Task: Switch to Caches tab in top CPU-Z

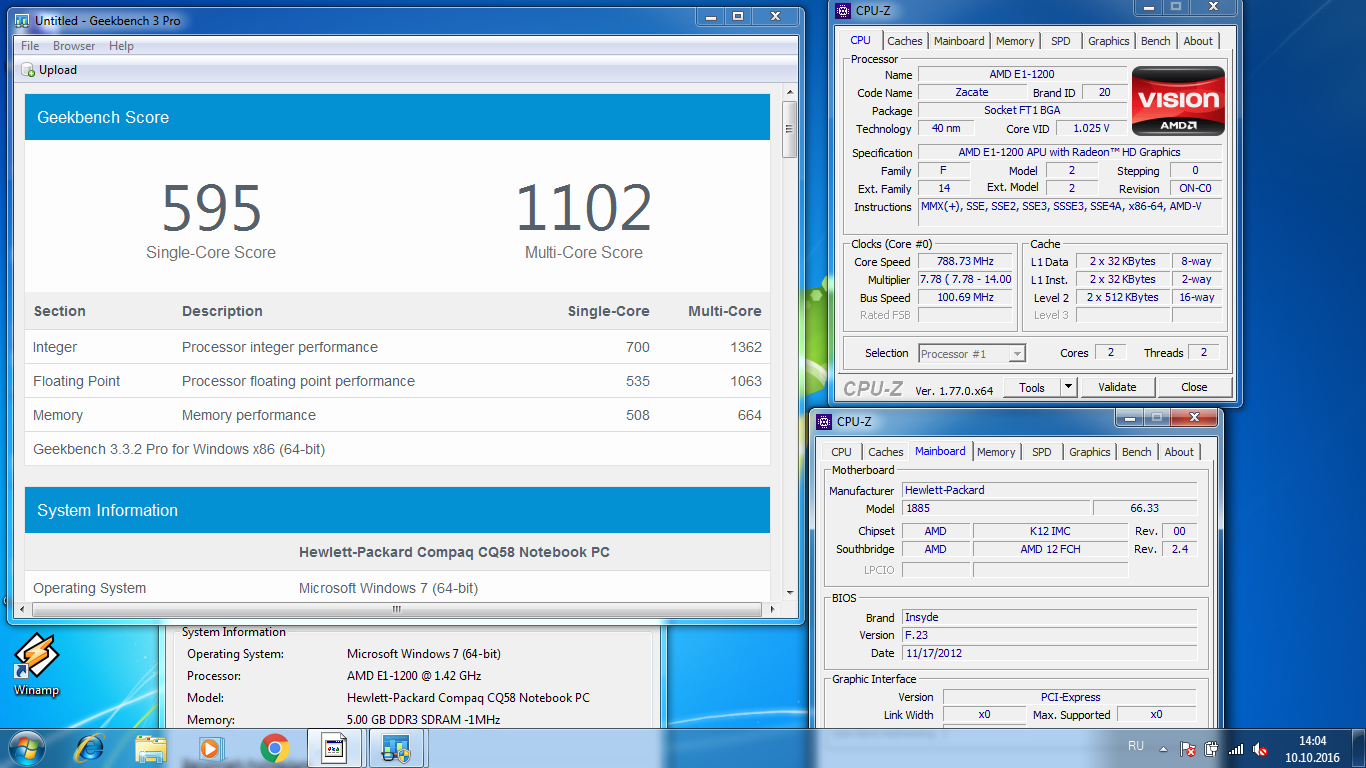Action: 905,41
